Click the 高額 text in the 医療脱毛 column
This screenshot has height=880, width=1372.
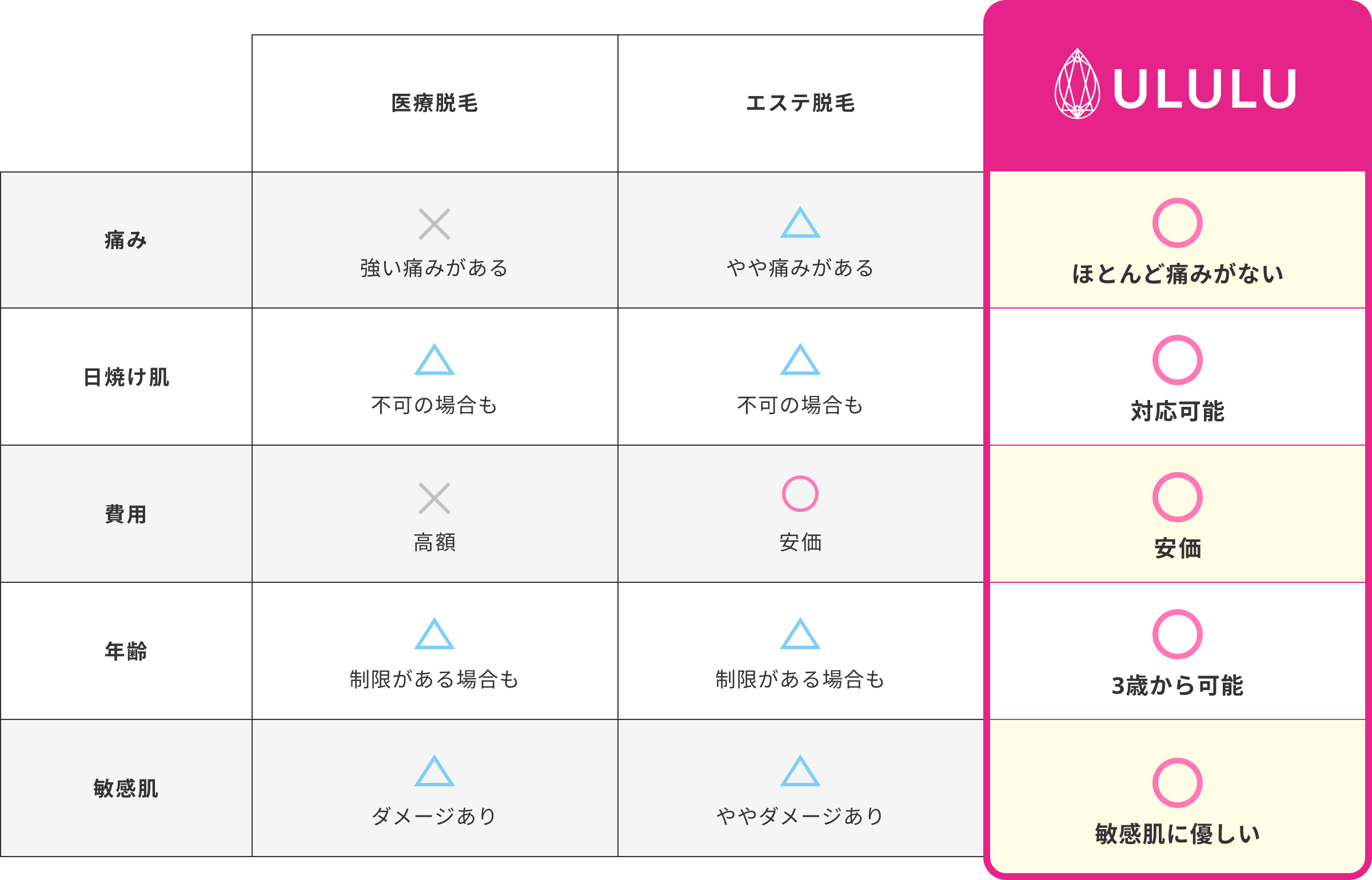[434, 542]
